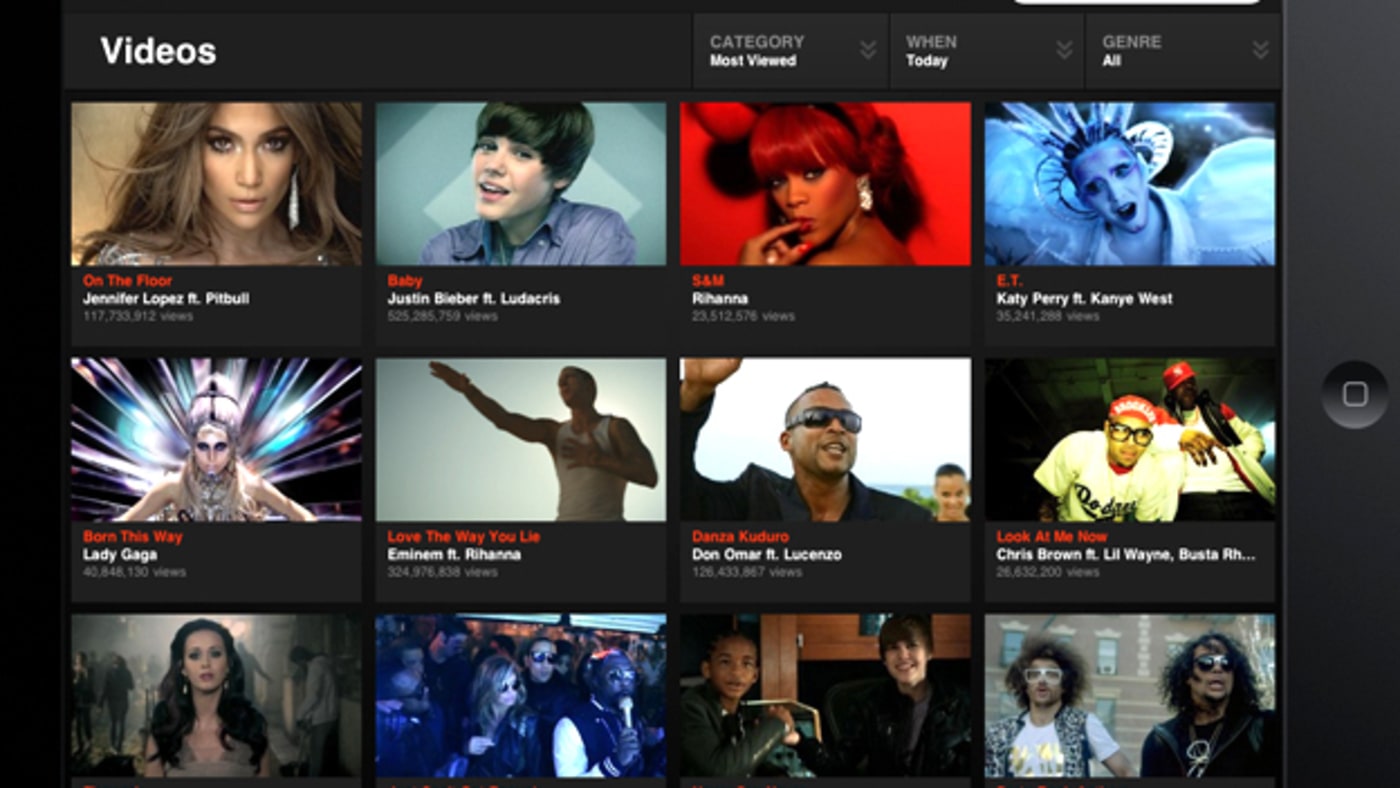Open the When Today dropdown
Viewport: 1400px width, 788px height.
[986, 51]
